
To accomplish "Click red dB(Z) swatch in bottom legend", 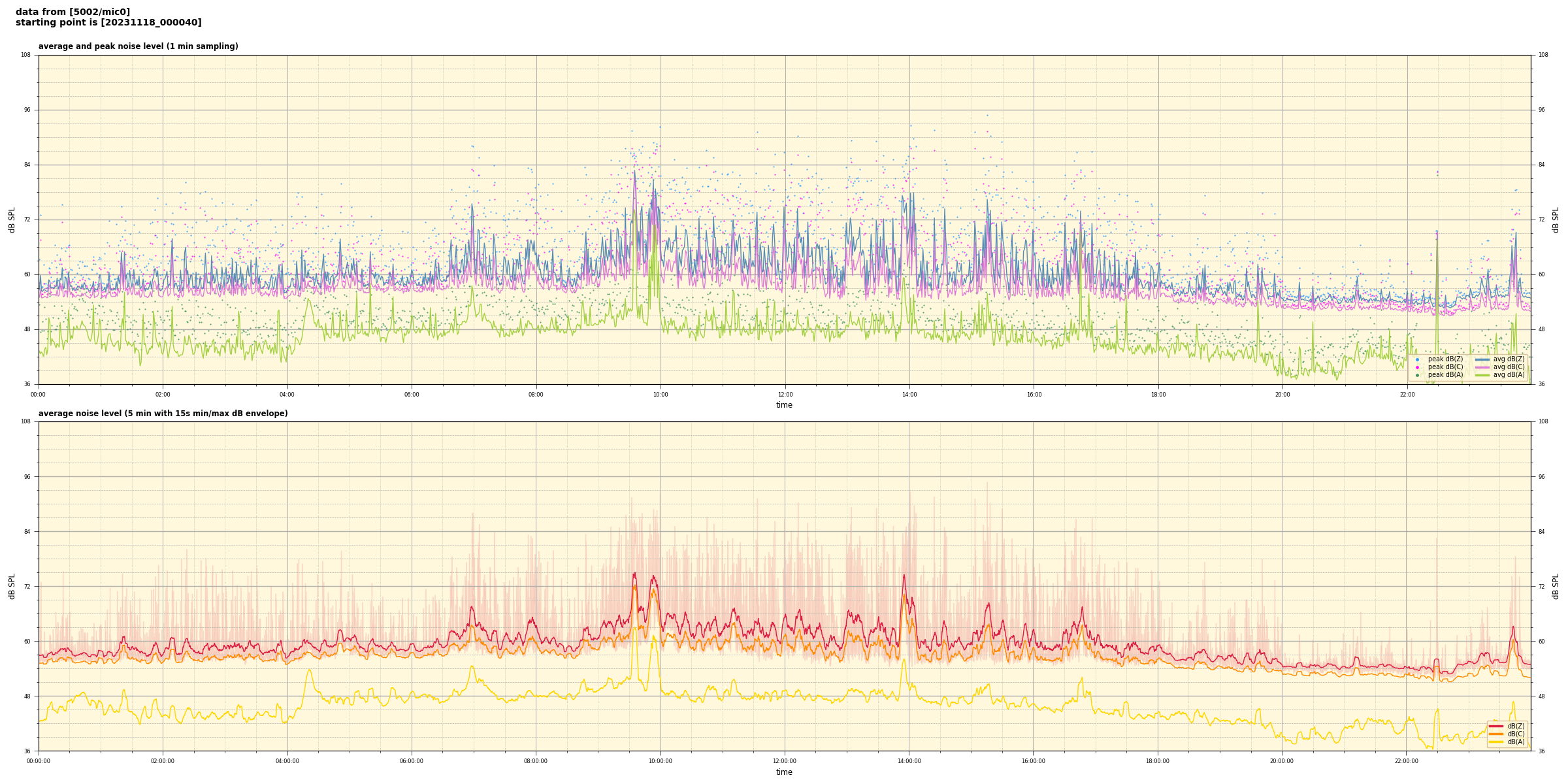I will (1496, 726).
